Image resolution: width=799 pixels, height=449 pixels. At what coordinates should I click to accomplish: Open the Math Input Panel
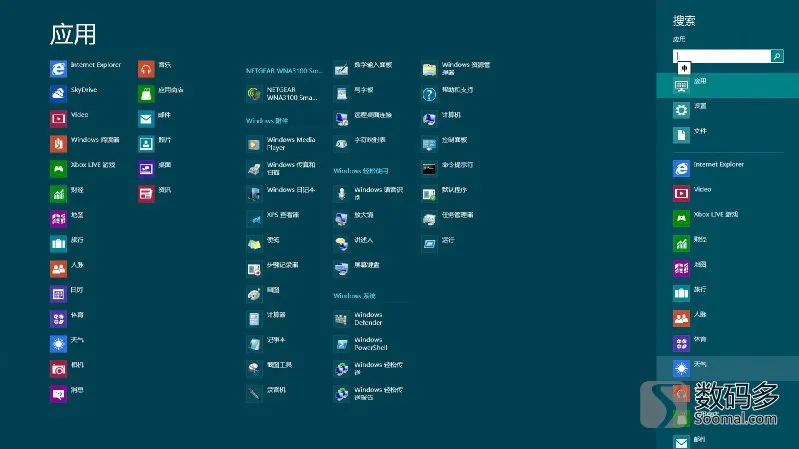point(363,69)
